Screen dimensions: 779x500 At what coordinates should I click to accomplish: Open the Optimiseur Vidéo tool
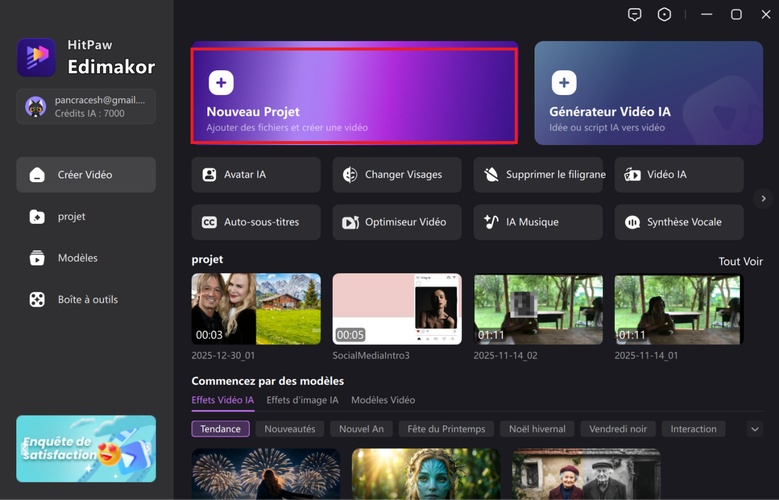pyautogui.click(x=397, y=222)
